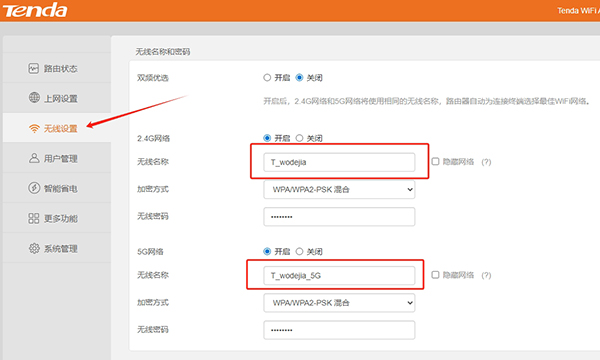Click the gear icon for 系统管理
600x360 pixels.
(34, 248)
